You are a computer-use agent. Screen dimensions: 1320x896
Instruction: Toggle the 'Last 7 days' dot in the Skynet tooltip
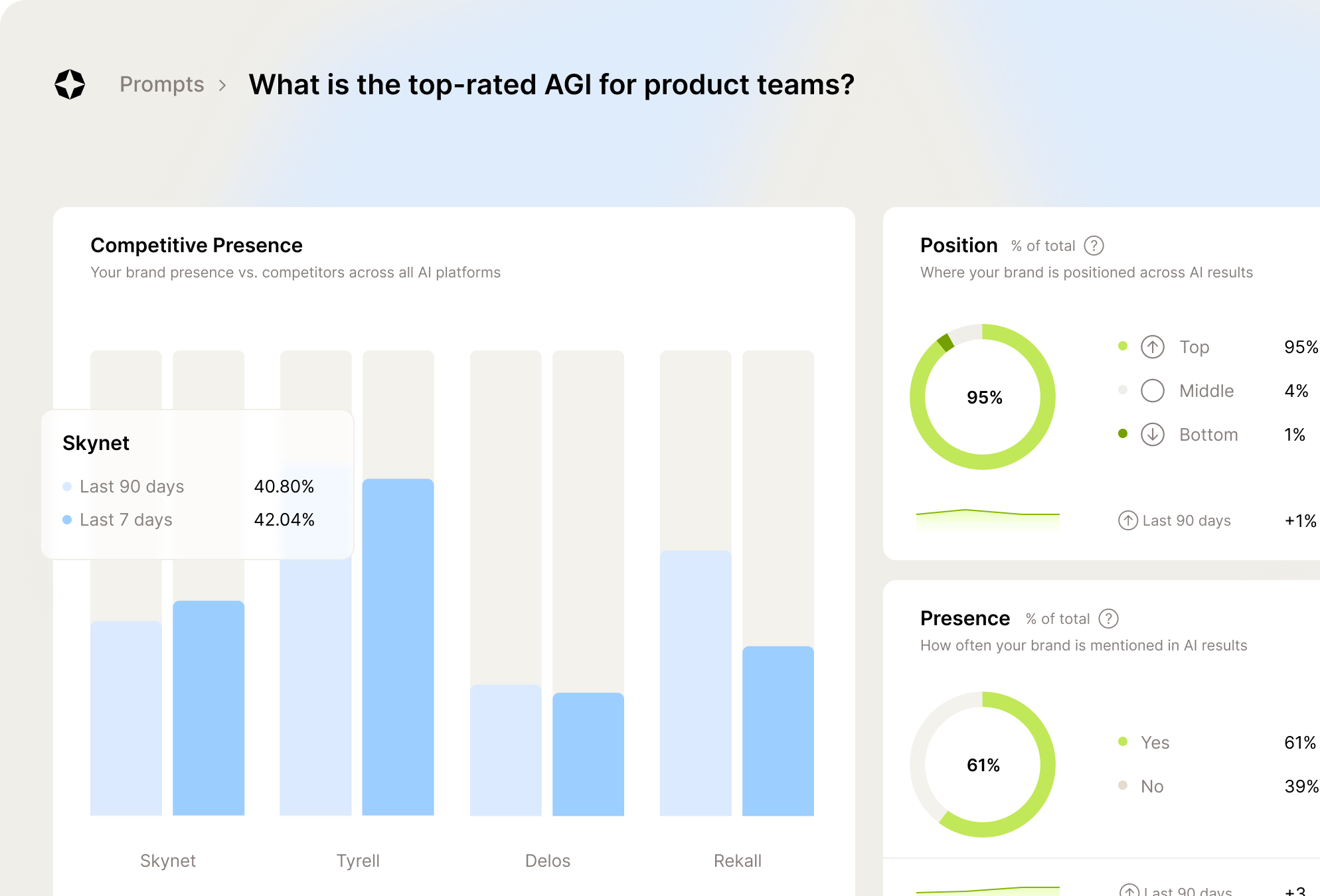pyautogui.click(x=66, y=520)
